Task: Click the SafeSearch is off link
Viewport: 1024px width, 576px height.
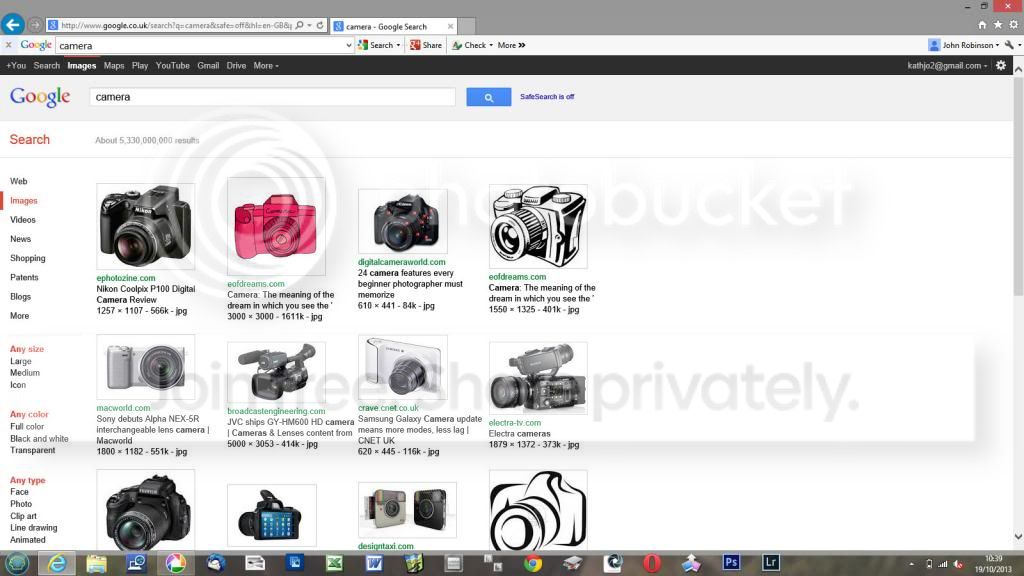Action: [x=547, y=97]
